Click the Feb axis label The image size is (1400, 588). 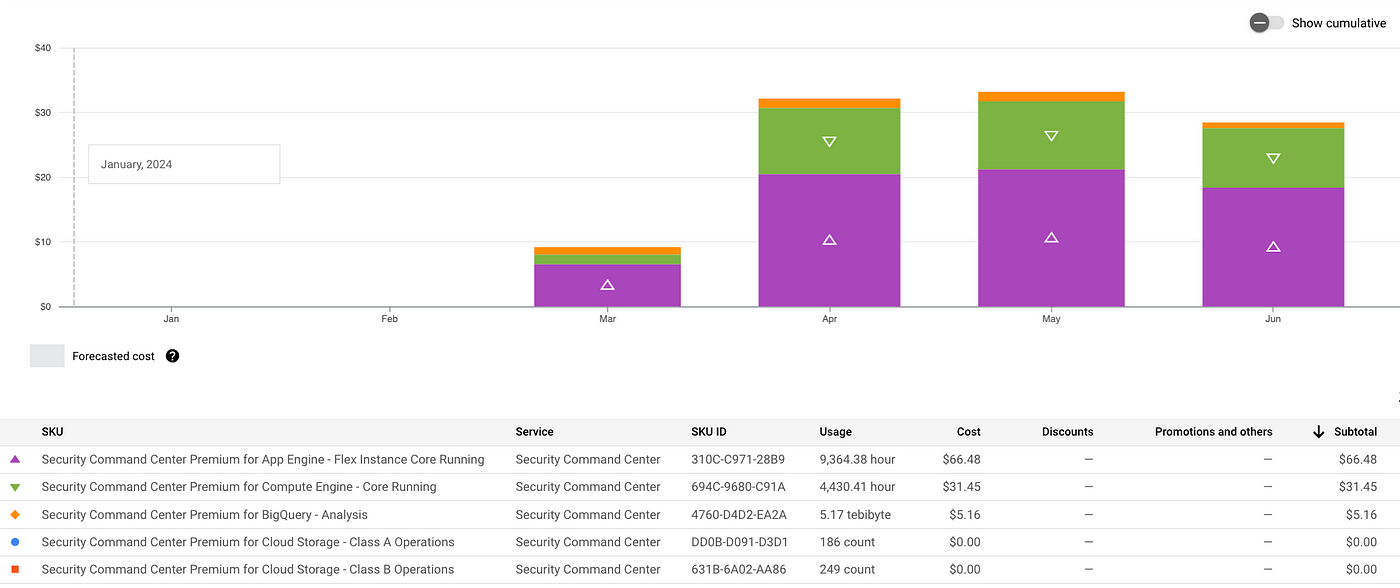click(x=389, y=319)
